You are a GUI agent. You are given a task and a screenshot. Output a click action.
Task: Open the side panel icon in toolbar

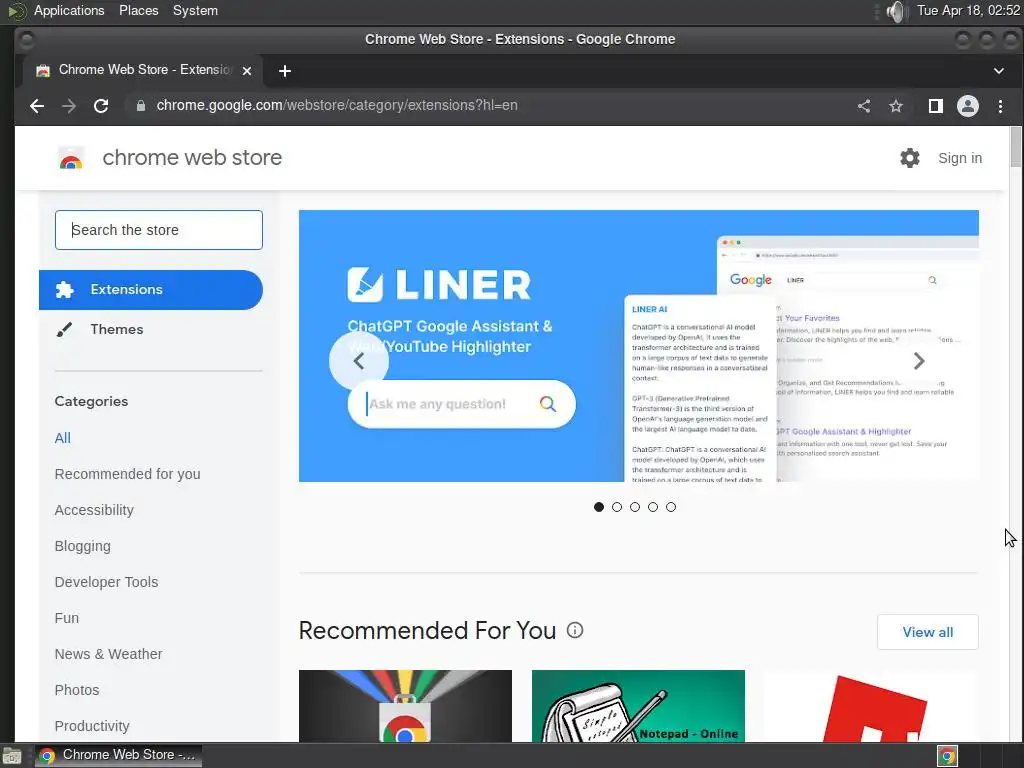click(x=936, y=106)
